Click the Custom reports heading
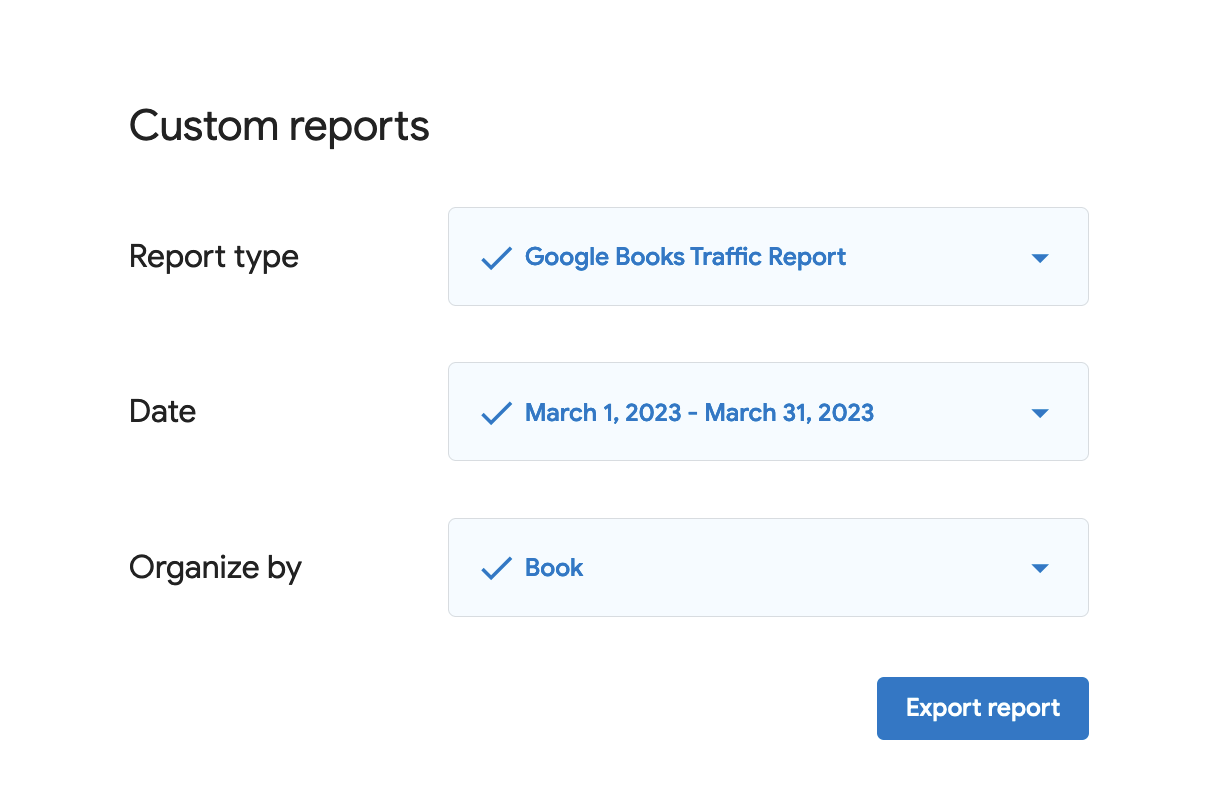 (x=279, y=127)
